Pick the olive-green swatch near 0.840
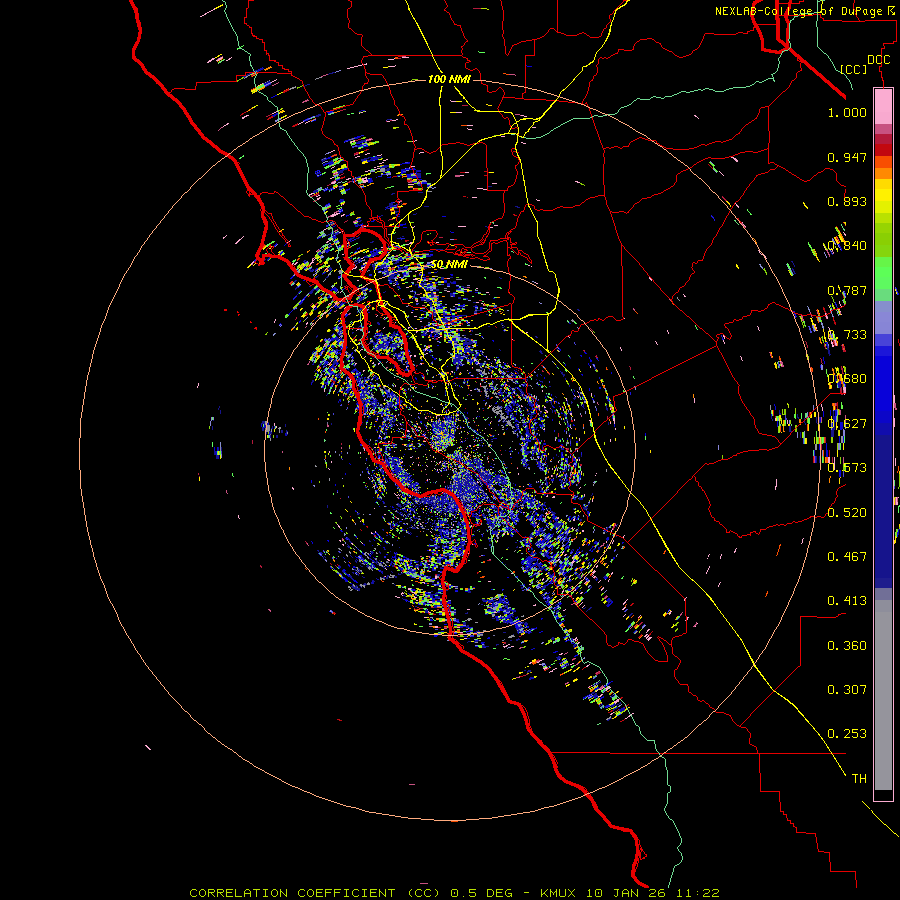Screen dimensions: 900x900 point(883,240)
